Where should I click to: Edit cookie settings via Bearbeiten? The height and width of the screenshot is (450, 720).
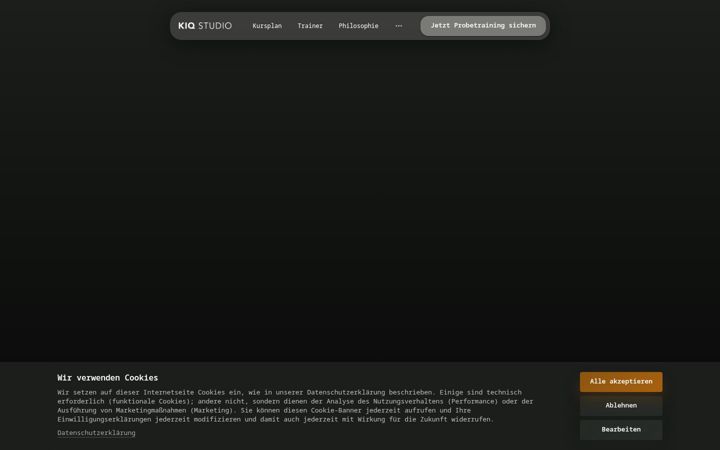[x=621, y=430]
